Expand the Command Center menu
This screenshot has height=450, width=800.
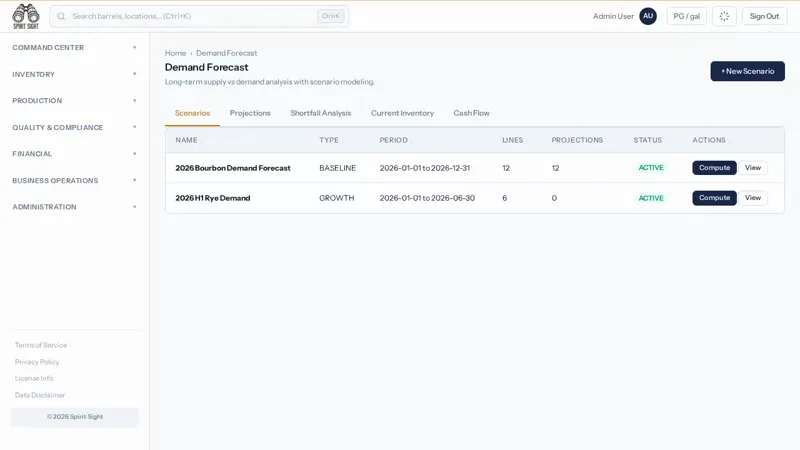74,47
